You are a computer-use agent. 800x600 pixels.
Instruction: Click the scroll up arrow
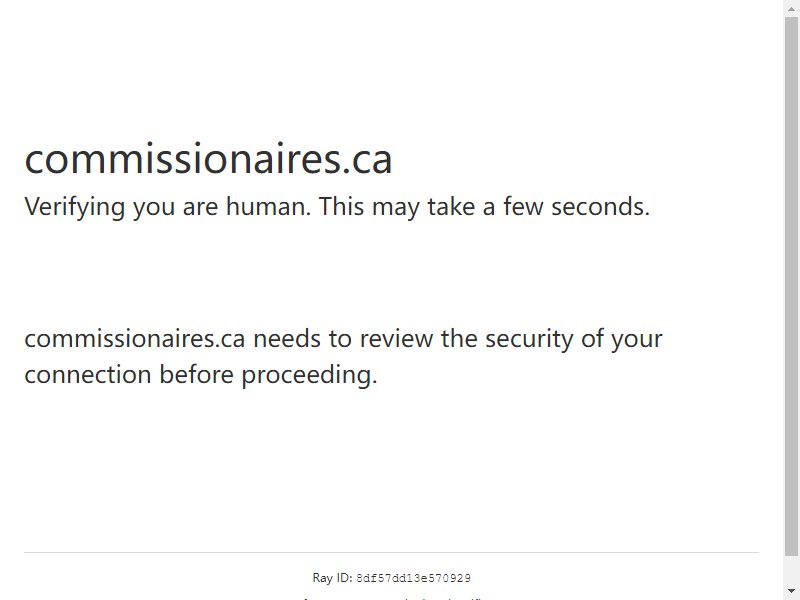tap(791, 7)
